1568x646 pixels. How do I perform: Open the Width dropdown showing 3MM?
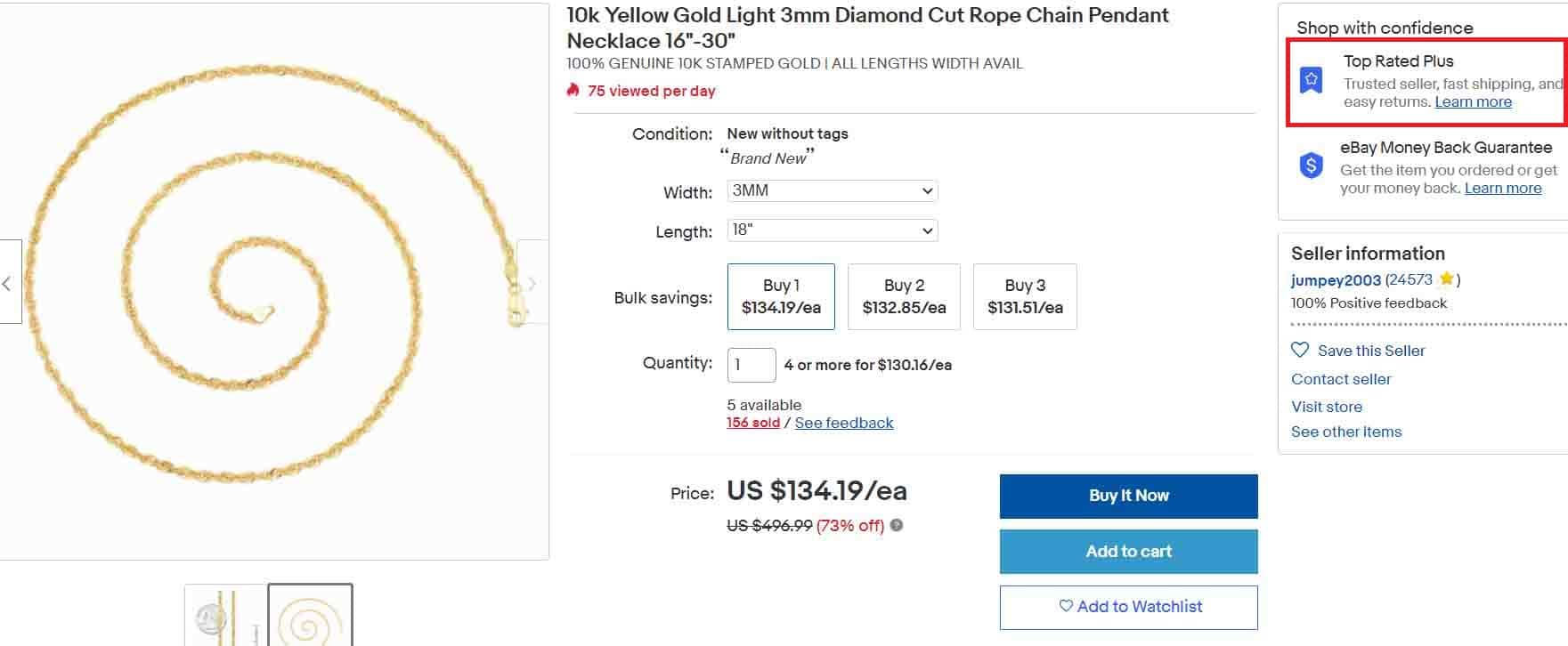click(831, 190)
